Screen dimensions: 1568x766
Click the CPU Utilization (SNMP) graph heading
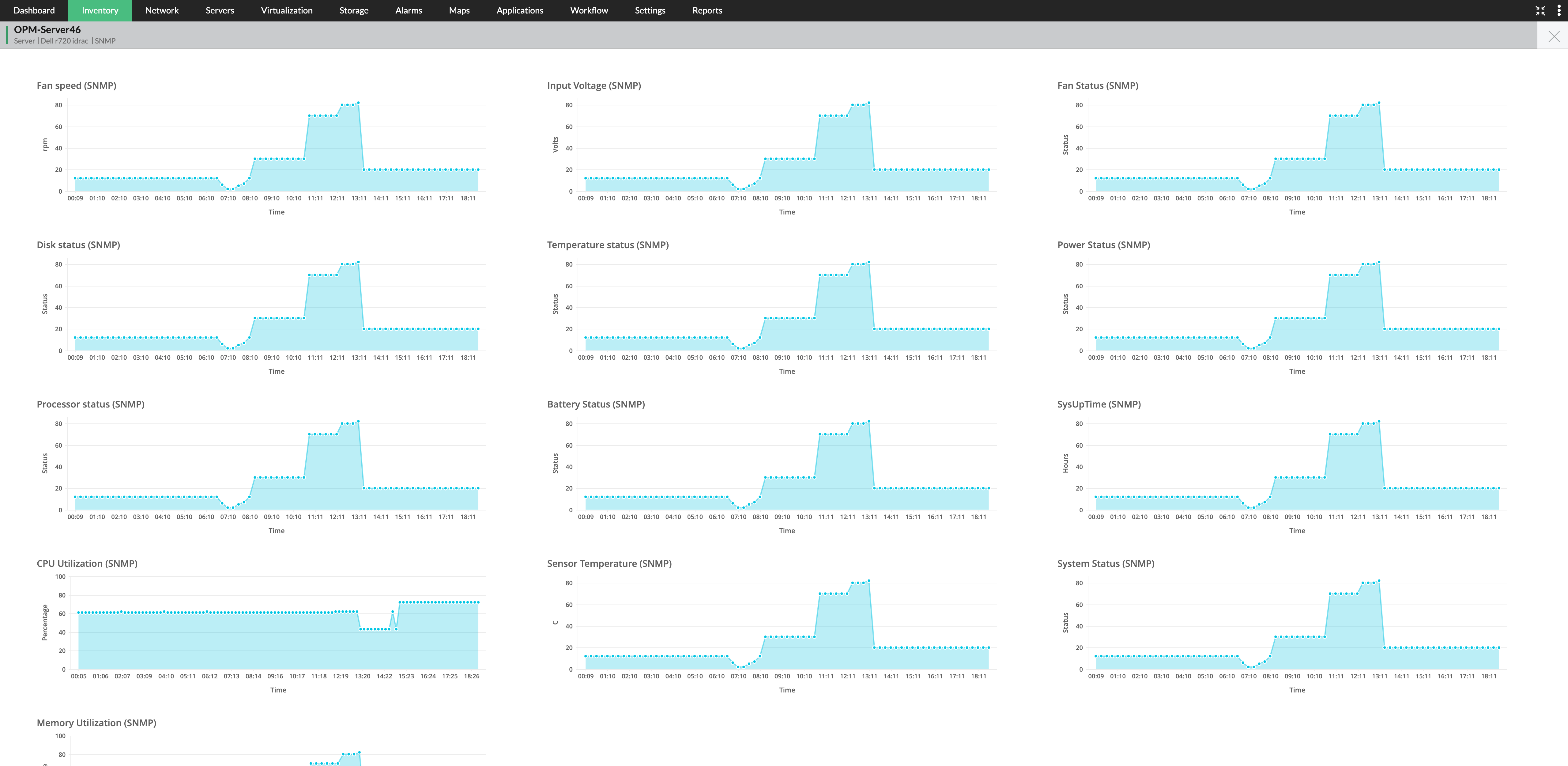point(87,563)
